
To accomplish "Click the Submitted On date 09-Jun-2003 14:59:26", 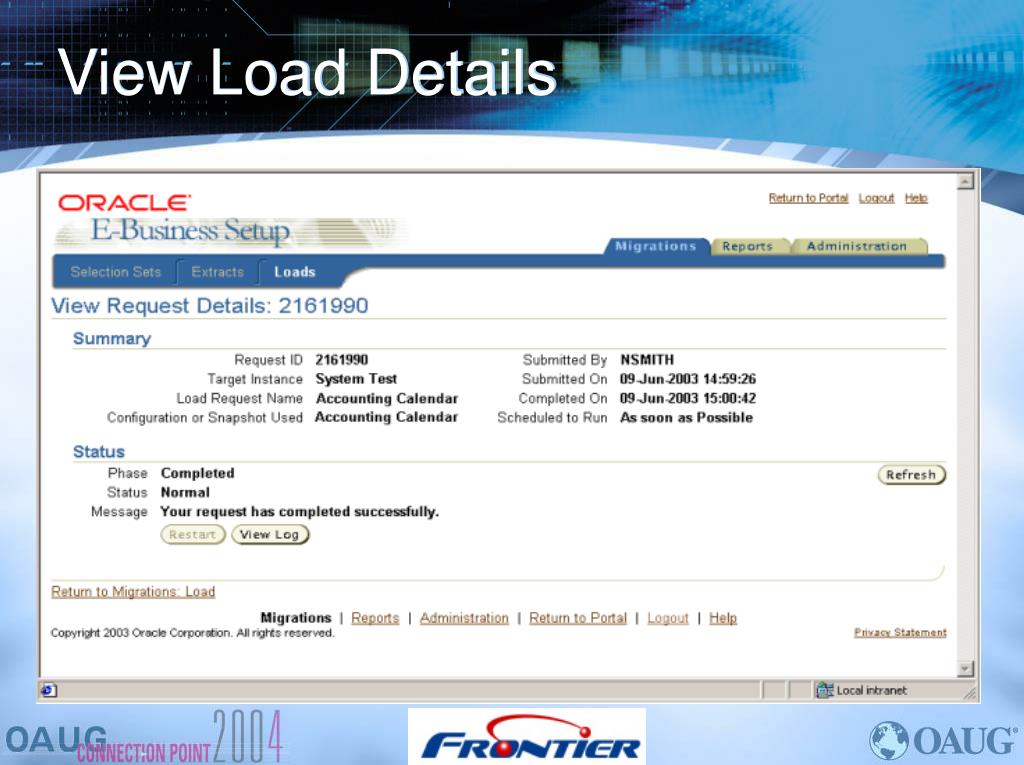I will (688, 379).
